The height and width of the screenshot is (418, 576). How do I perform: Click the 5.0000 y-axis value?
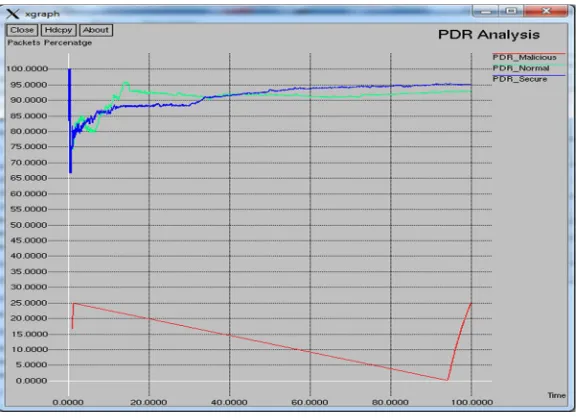pos(31,365)
